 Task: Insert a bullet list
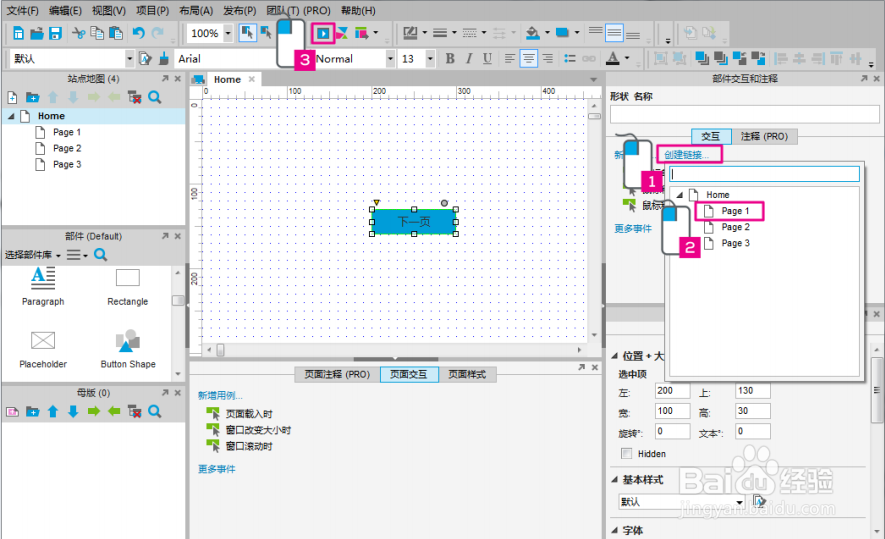click(x=570, y=58)
